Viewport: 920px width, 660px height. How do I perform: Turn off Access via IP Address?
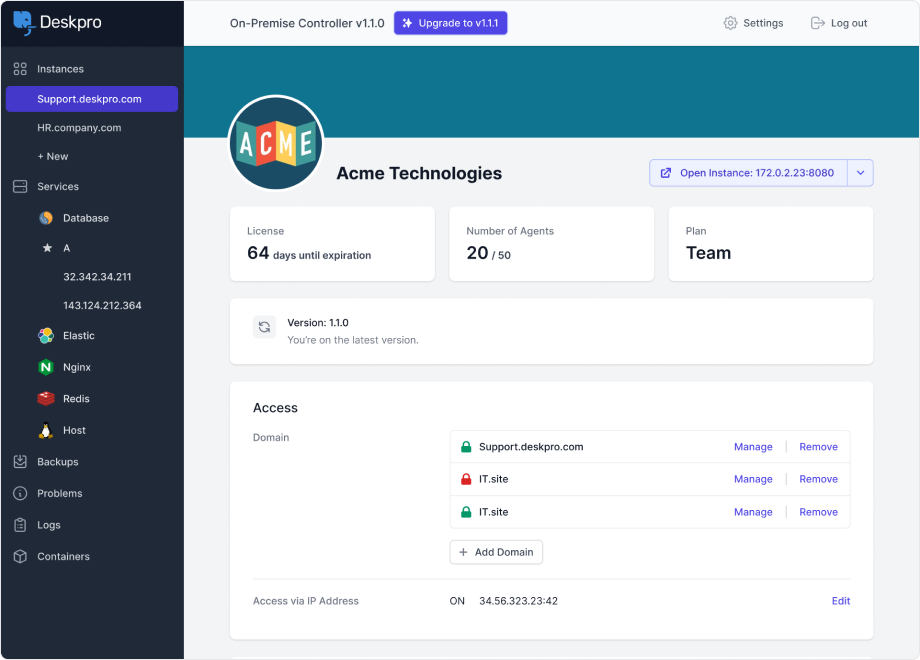click(457, 601)
